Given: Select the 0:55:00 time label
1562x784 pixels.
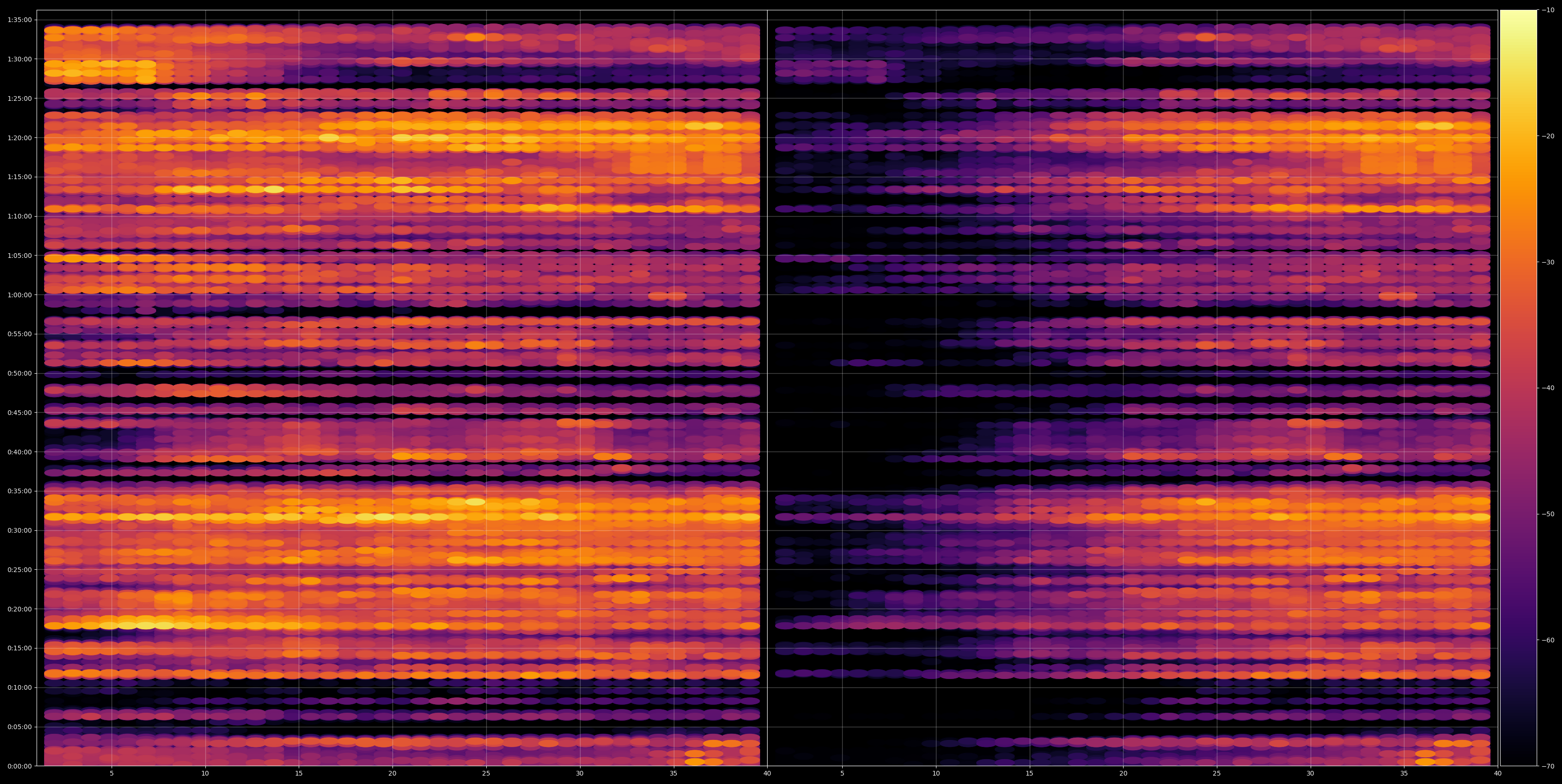Looking at the screenshot, I should [19, 334].
